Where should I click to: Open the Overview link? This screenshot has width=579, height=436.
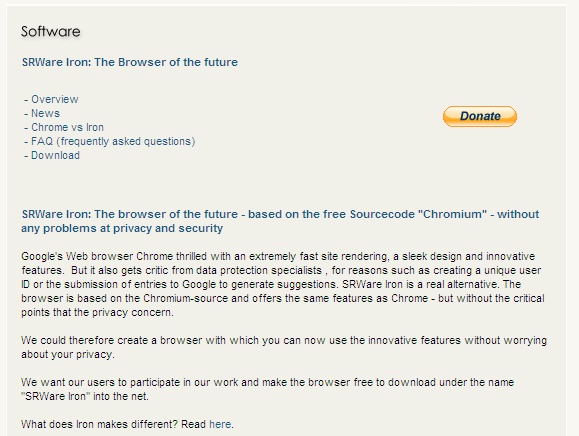point(55,99)
